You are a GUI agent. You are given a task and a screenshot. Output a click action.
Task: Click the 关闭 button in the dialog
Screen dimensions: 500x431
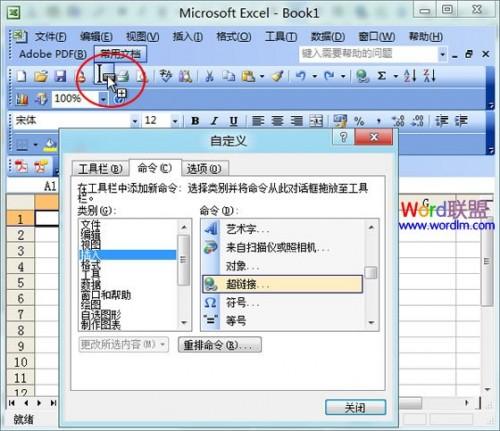pos(355,407)
